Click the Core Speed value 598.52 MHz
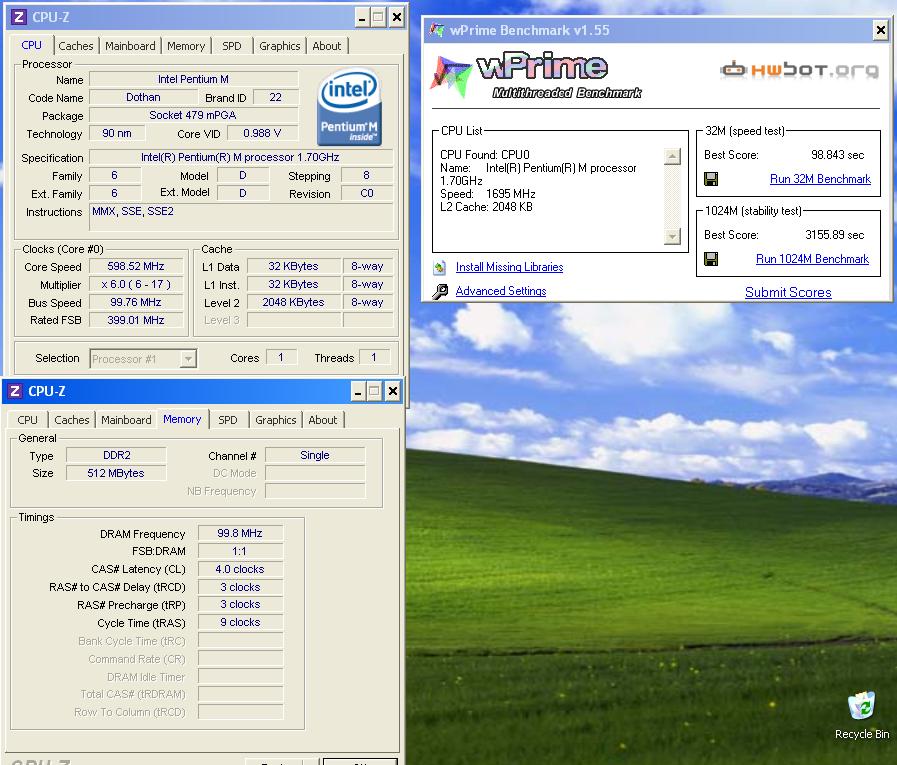The width and height of the screenshot is (897, 765). 136,267
